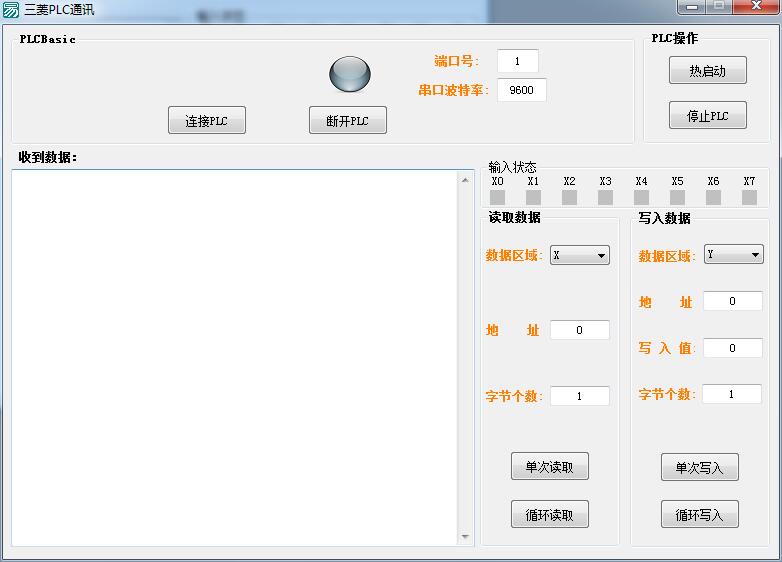This screenshot has height=562, width=782.
Task: Click the 端口号 label
Action: click(456, 61)
